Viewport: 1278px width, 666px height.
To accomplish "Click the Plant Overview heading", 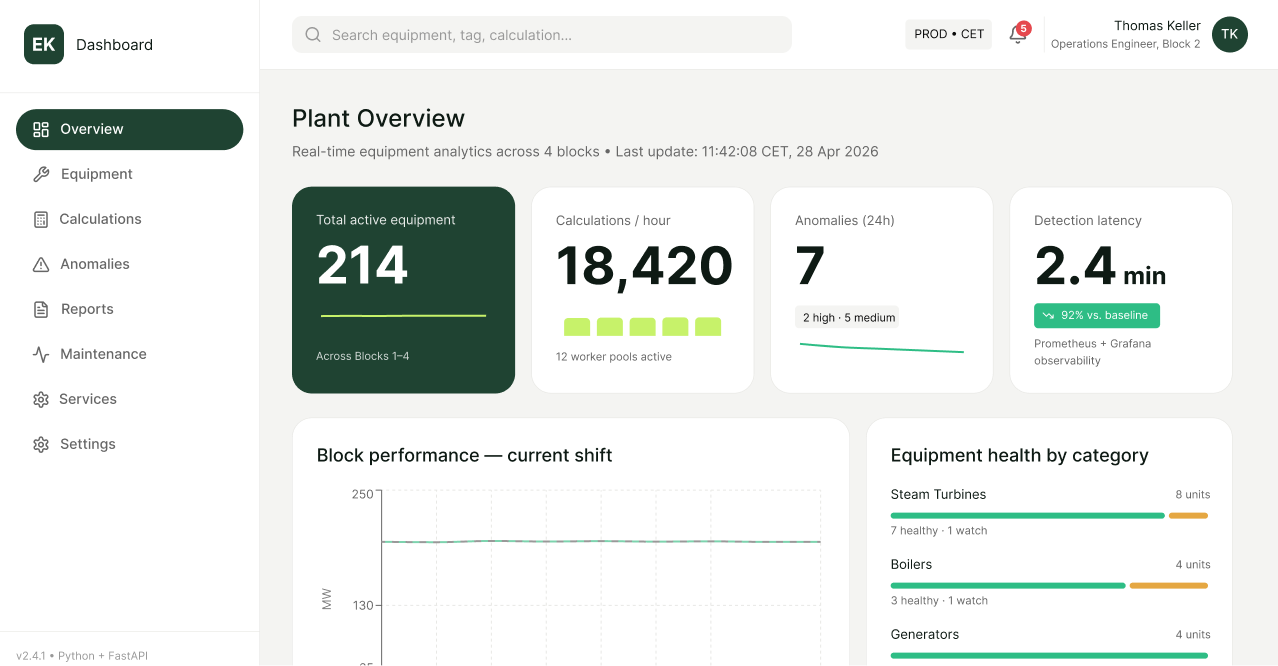I will pyautogui.click(x=378, y=118).
